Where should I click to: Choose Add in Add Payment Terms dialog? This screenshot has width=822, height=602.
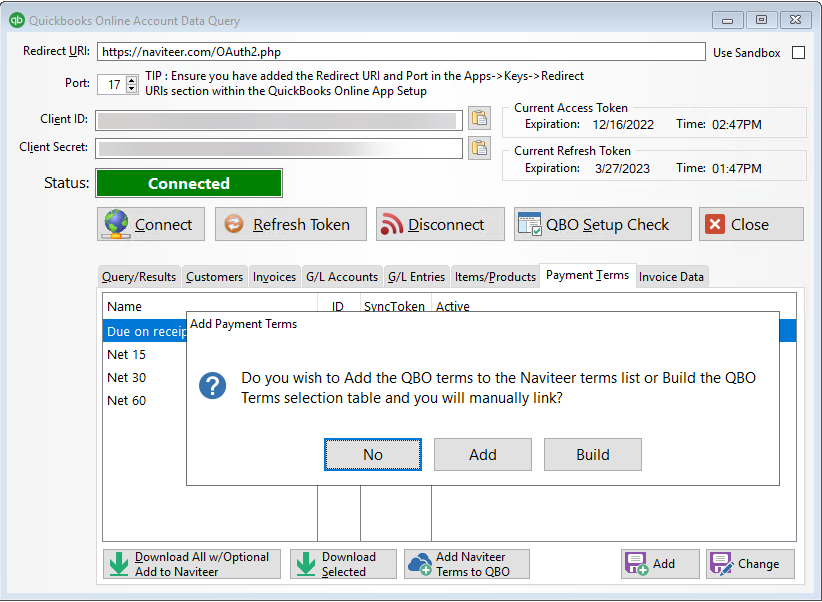pos(483,455)
